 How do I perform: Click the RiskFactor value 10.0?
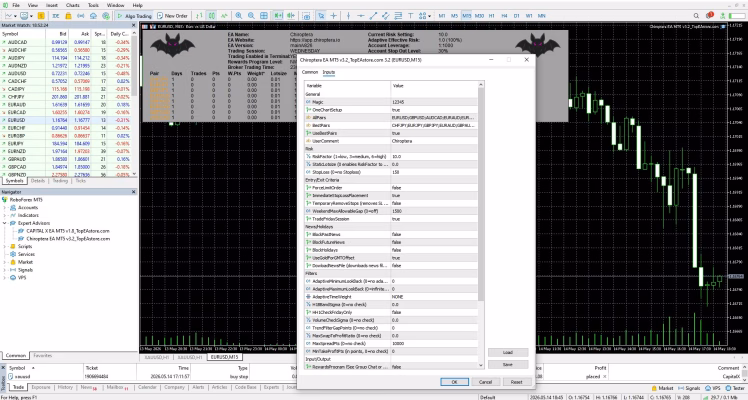coord(434,156)
